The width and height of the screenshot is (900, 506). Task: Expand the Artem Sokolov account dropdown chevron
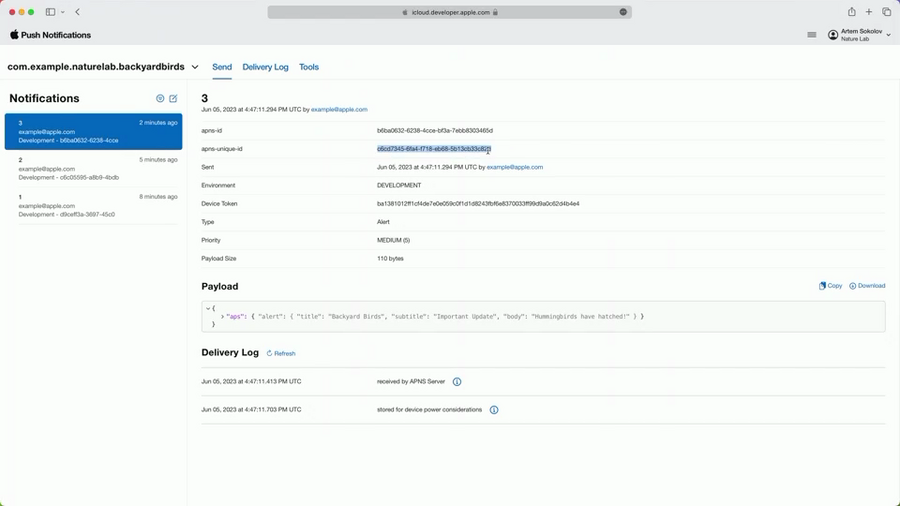coord(889,35)
